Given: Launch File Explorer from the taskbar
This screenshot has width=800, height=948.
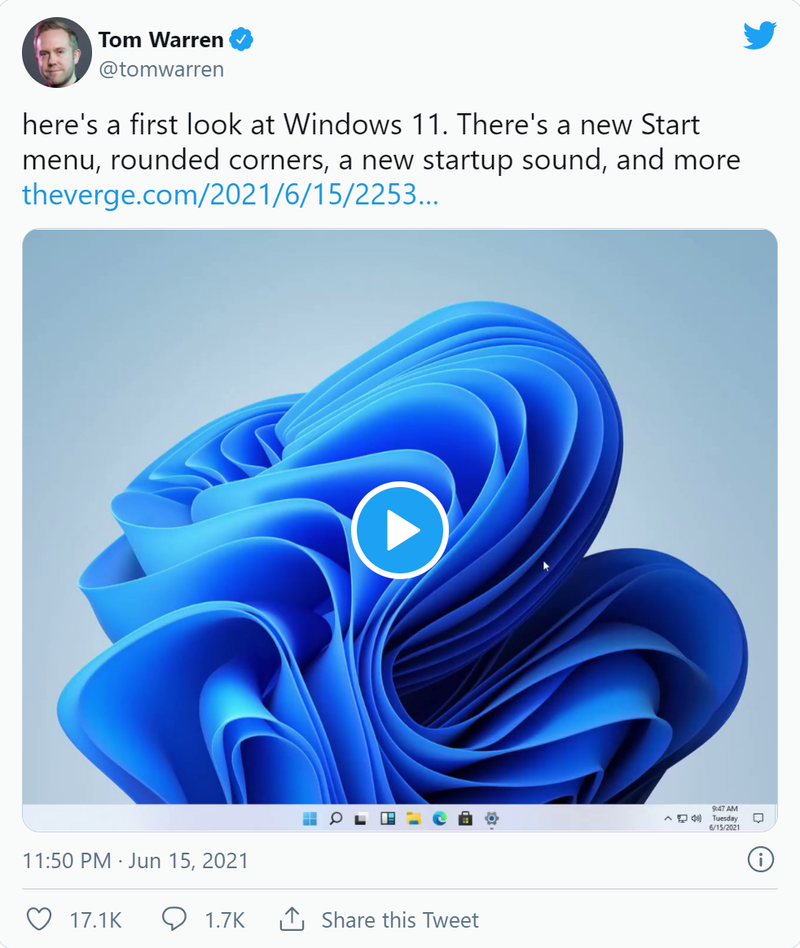Looking at the screenshot, I should click(414, 818).
